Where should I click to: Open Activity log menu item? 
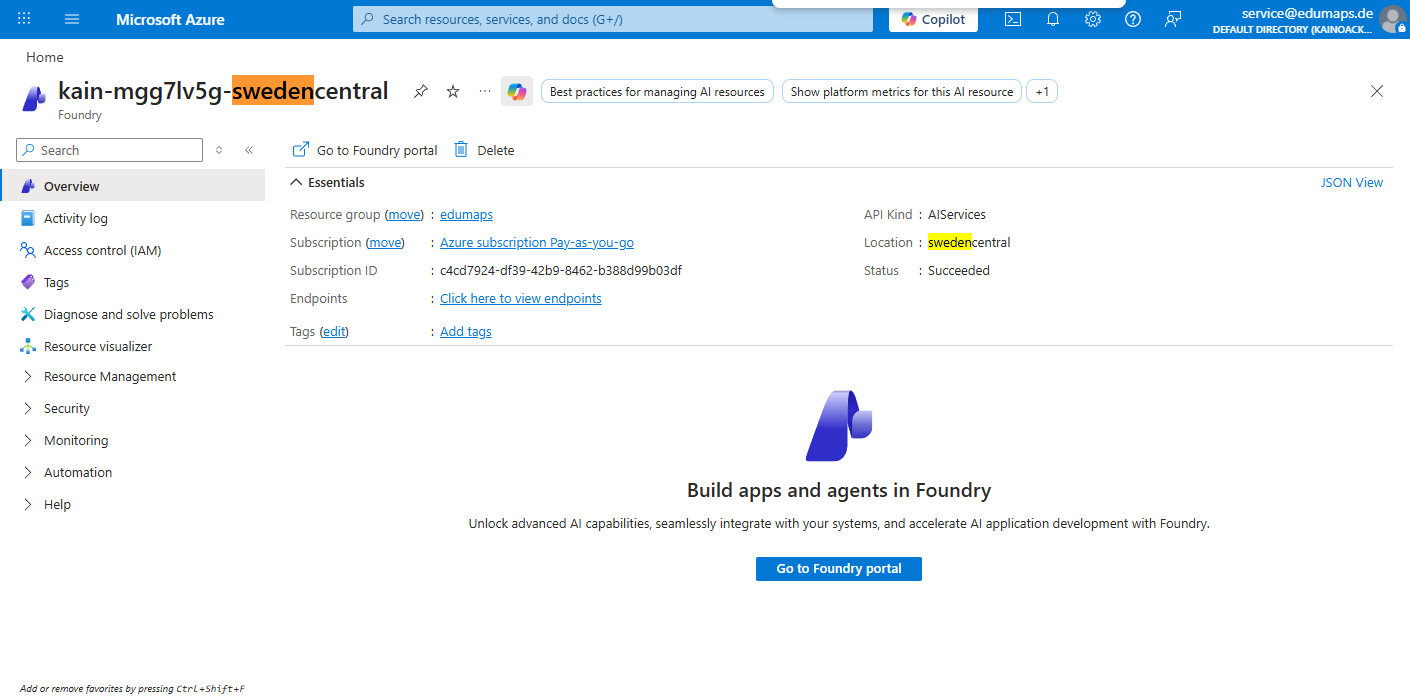coord(133,218)
